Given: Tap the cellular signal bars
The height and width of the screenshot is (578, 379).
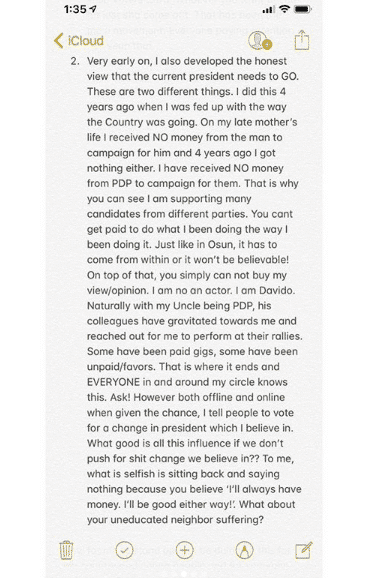Looking at the screenshot, I should pos(268,10).
